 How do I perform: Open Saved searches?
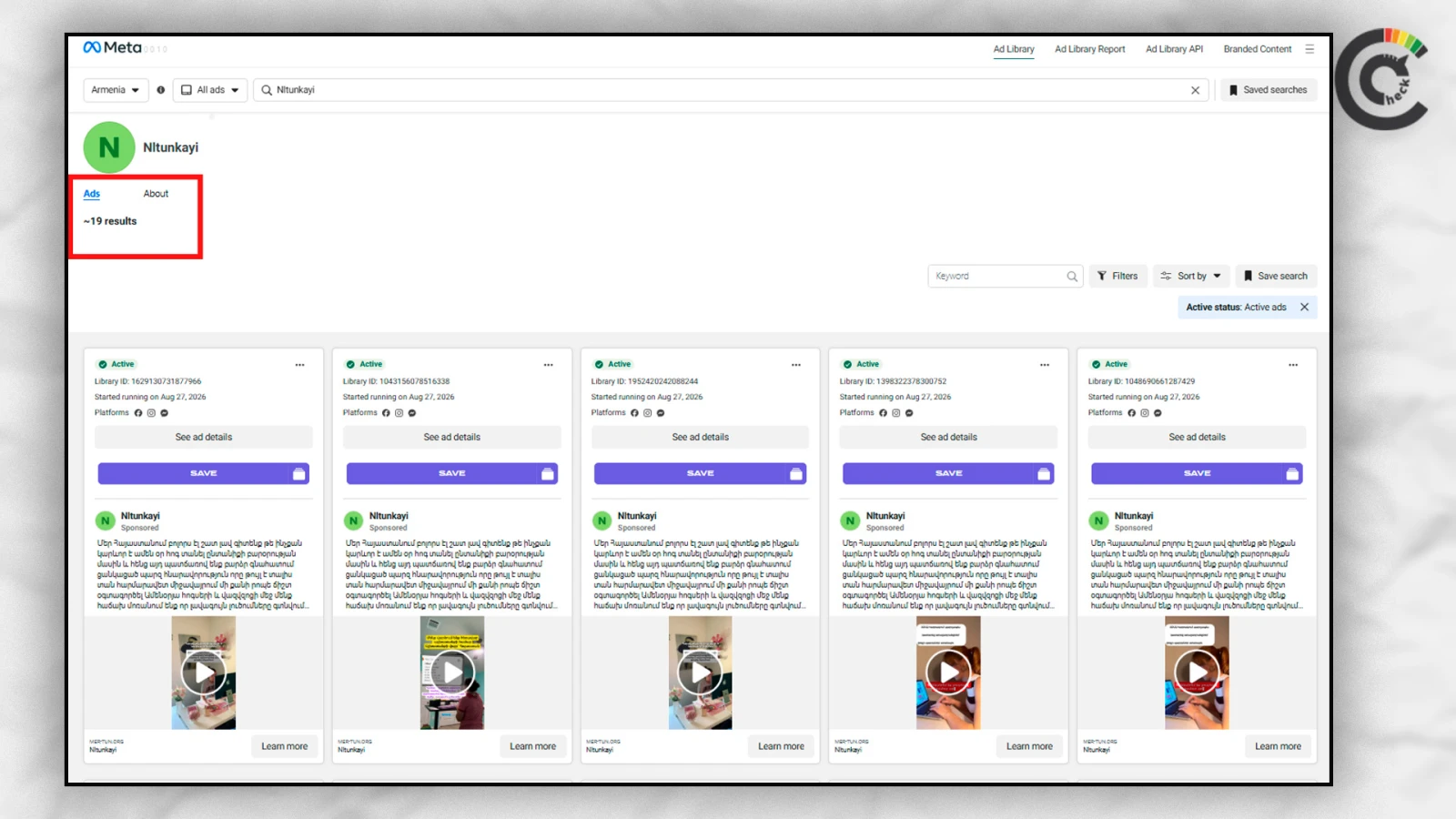click(x=1269, y=90)
